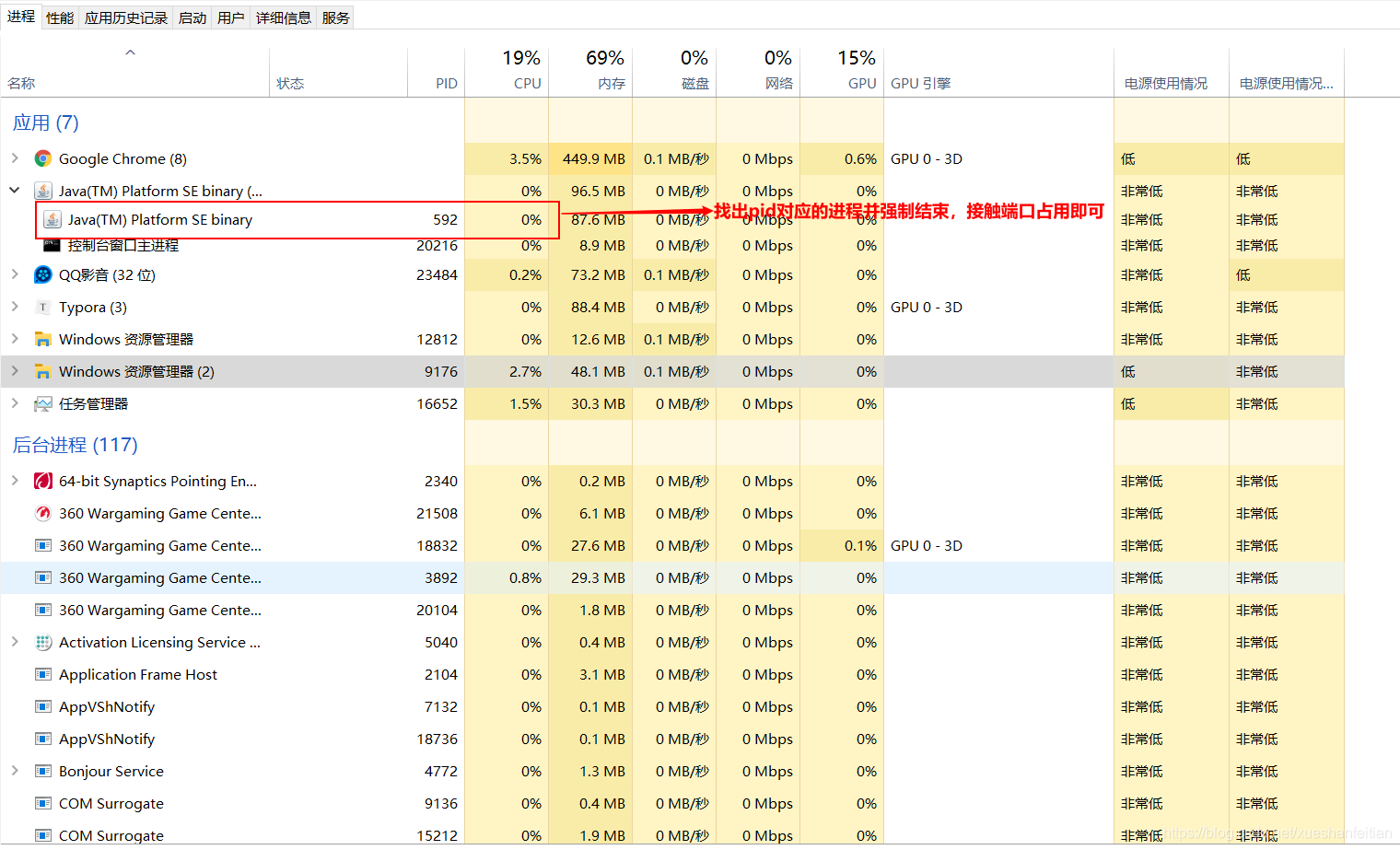This screenshot has height=850, width=1400.
Task: Sort by the 0% 磁盘 column
Action: pos(674,72)
